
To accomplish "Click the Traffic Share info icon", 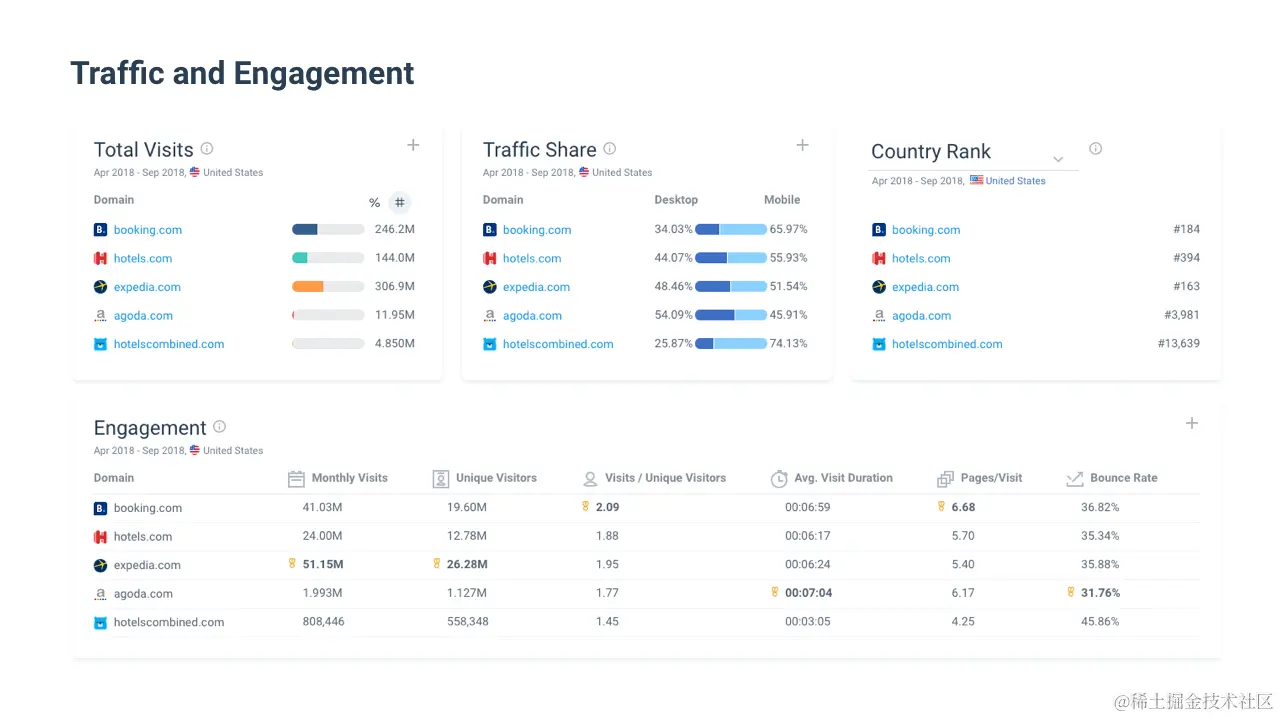I will coord(609,148).
